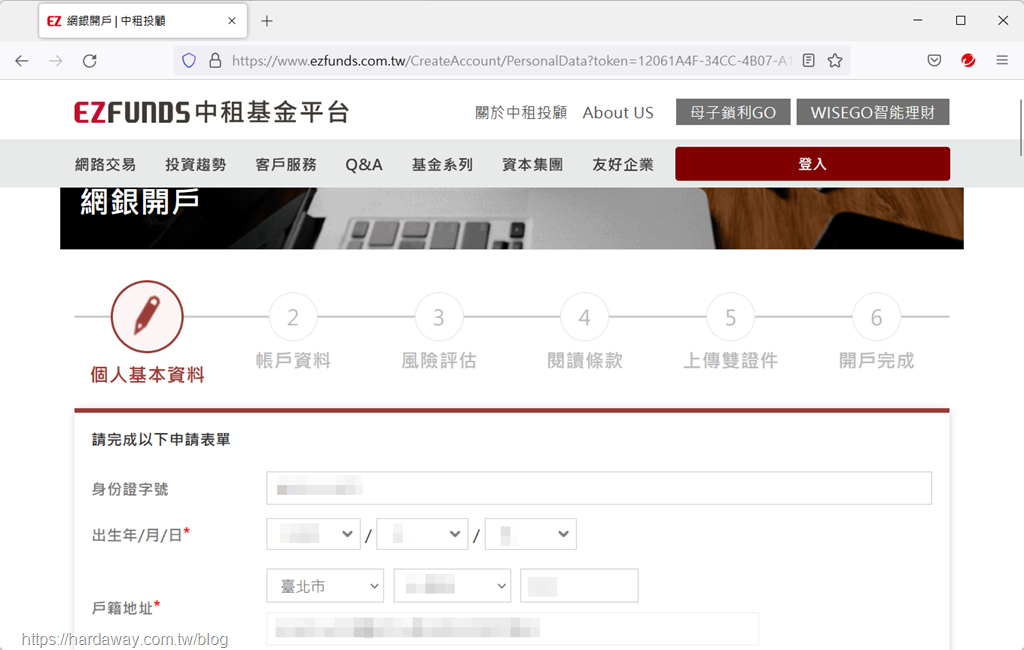Screen dimensions: 1024x650
Task: Open the Firefox hamburger menu
Action: [x=1002, y=61]
